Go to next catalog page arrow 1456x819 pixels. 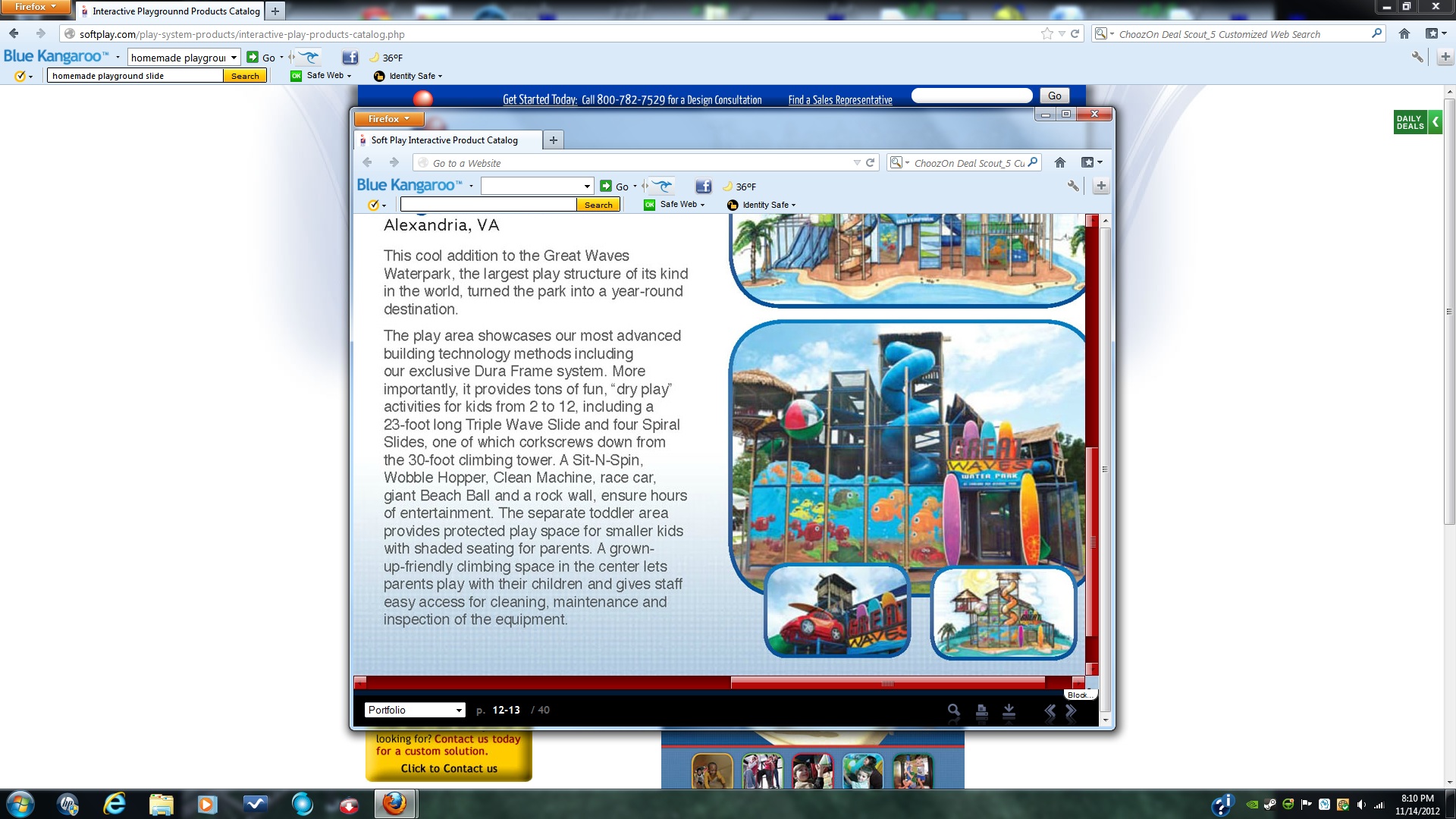1072,711
